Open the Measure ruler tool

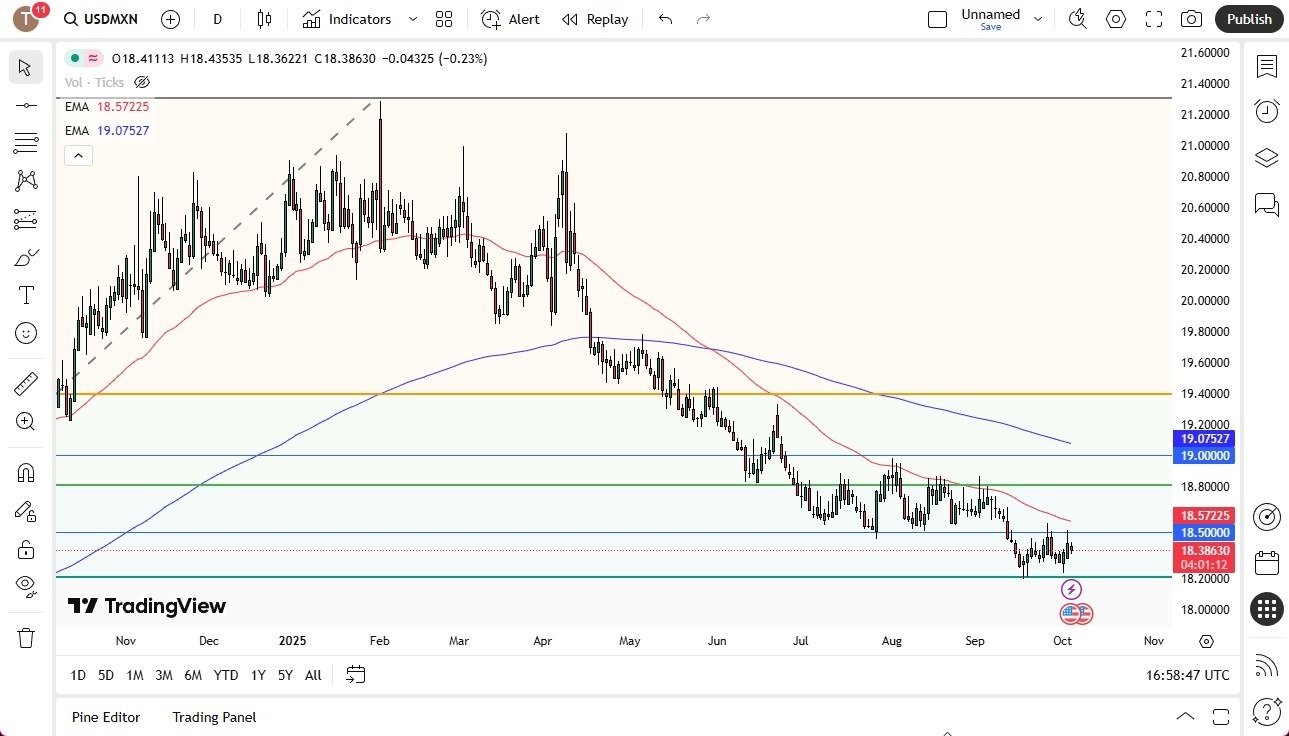point(26,383)
